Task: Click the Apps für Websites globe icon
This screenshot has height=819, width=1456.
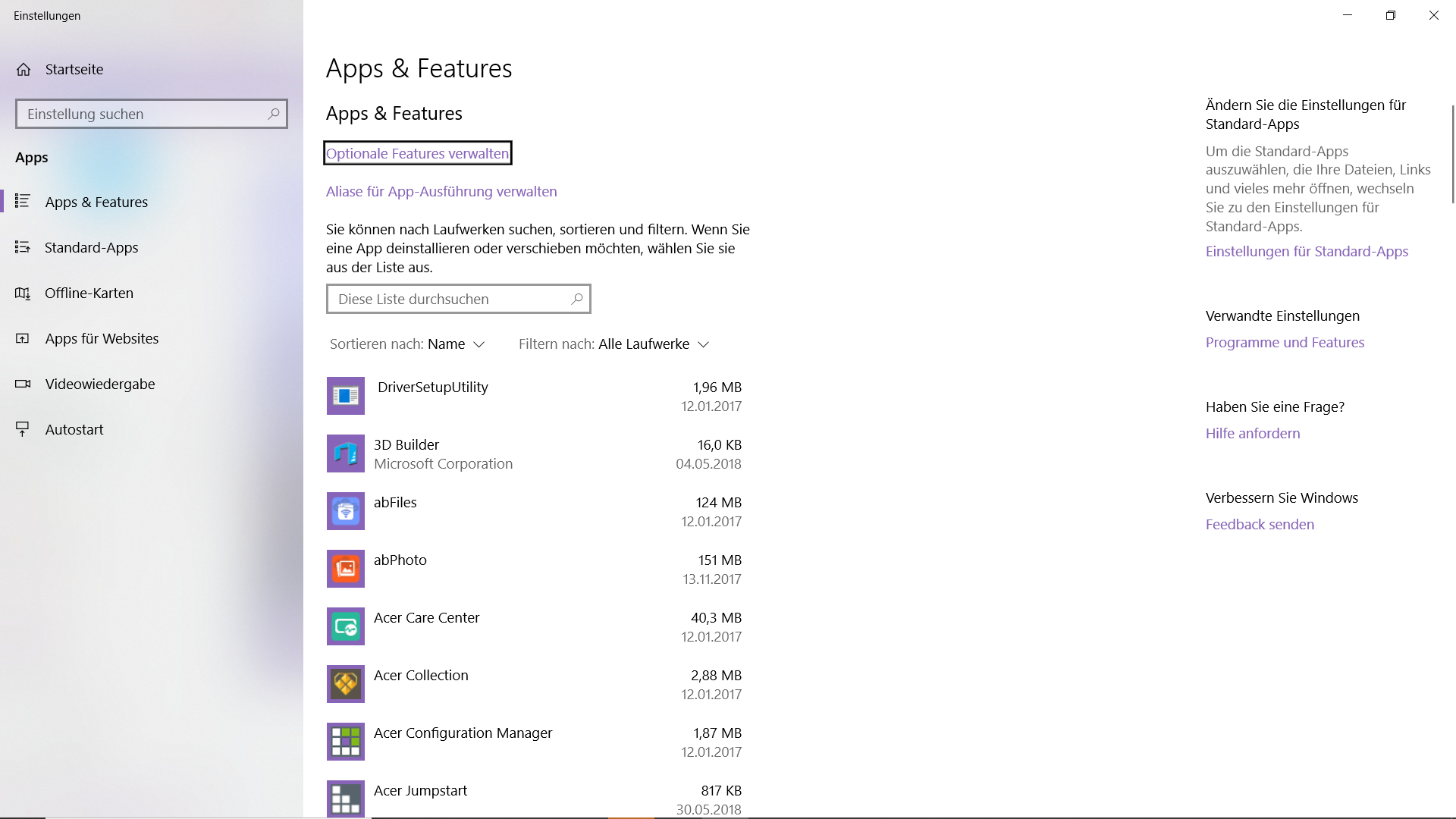Action: coord(24,338)
